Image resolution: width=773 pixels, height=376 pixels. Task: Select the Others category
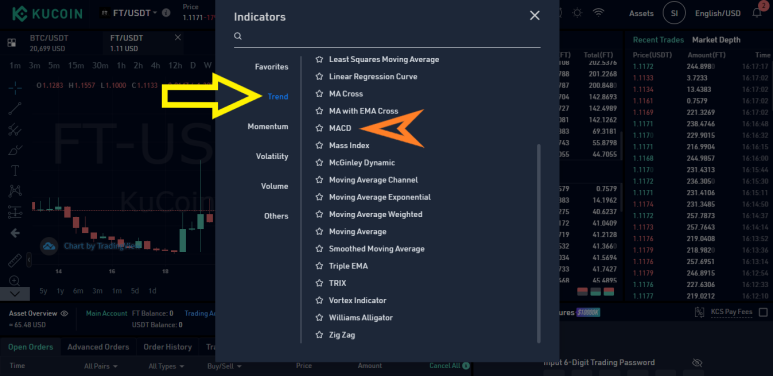pyautogui.click(x=276, y=216)
